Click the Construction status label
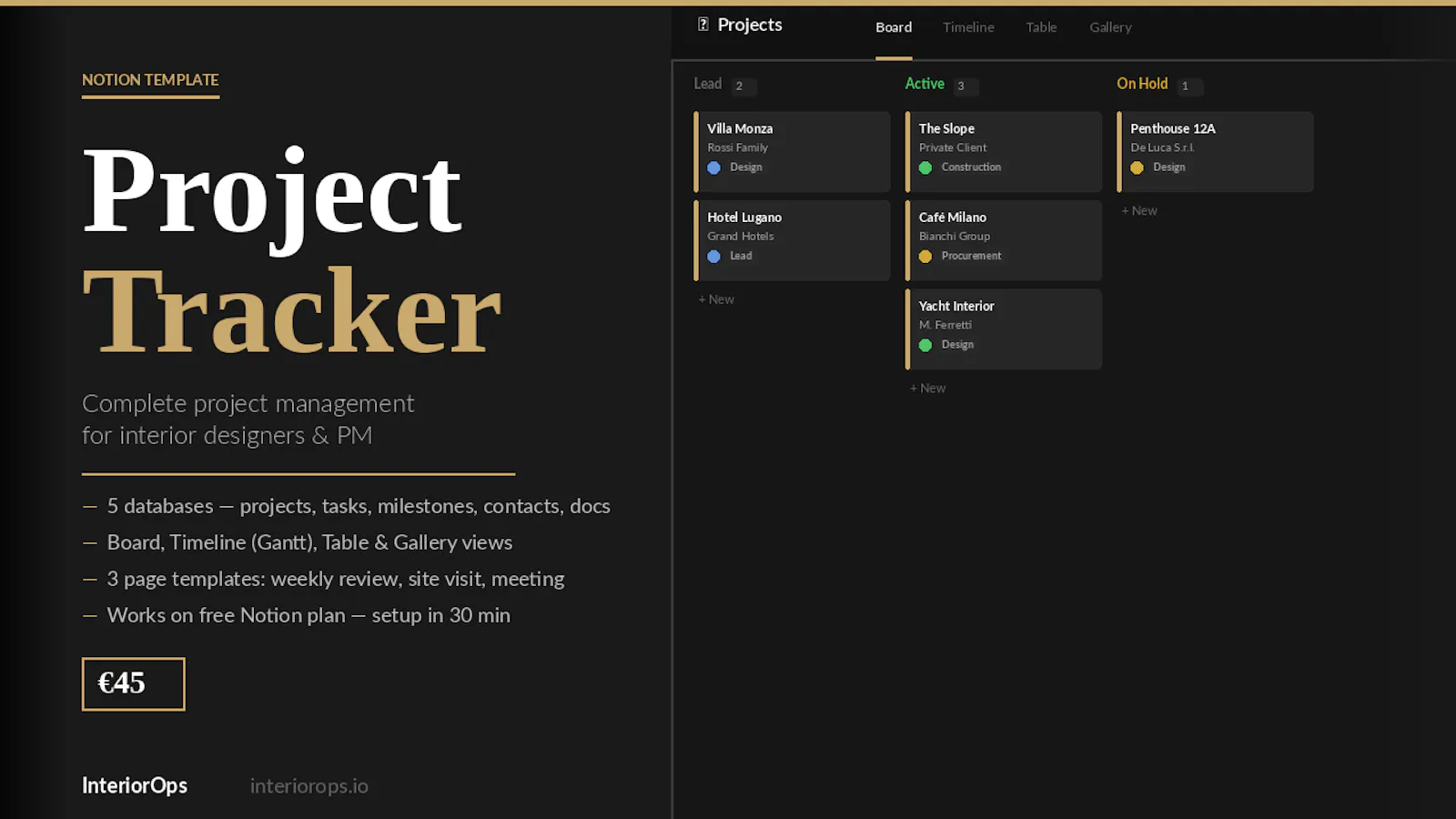The width and height of the screenshot is (1456, 819). click(x=971, y=167)
